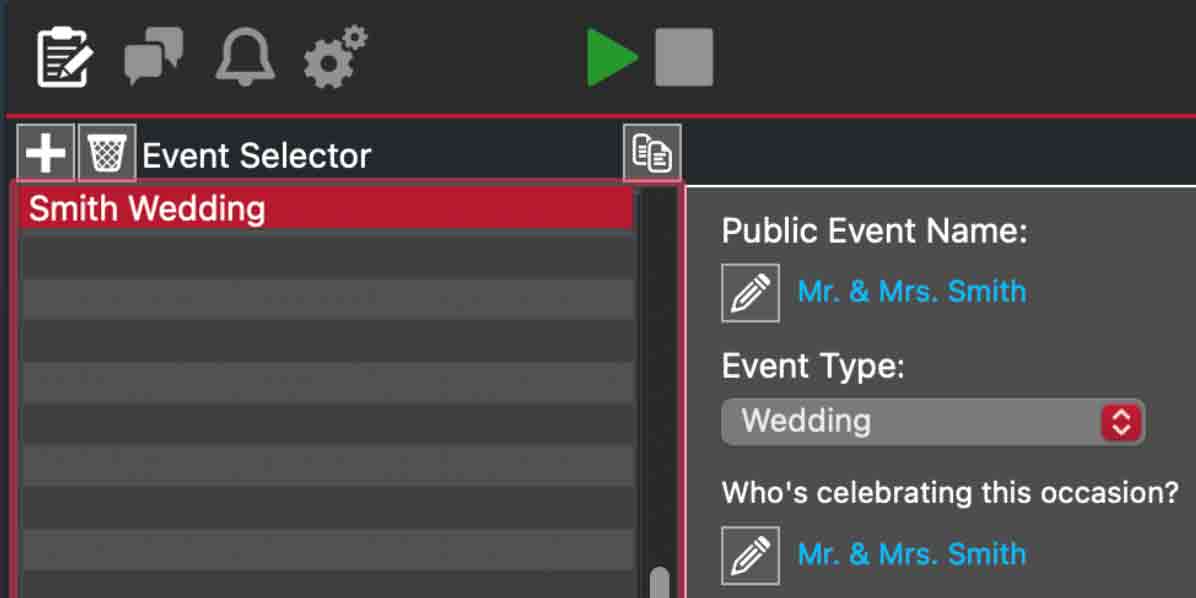Click the Event Selector heading
The width and height of the screenshot is (1196, 598).
click(x=256, y=156)
